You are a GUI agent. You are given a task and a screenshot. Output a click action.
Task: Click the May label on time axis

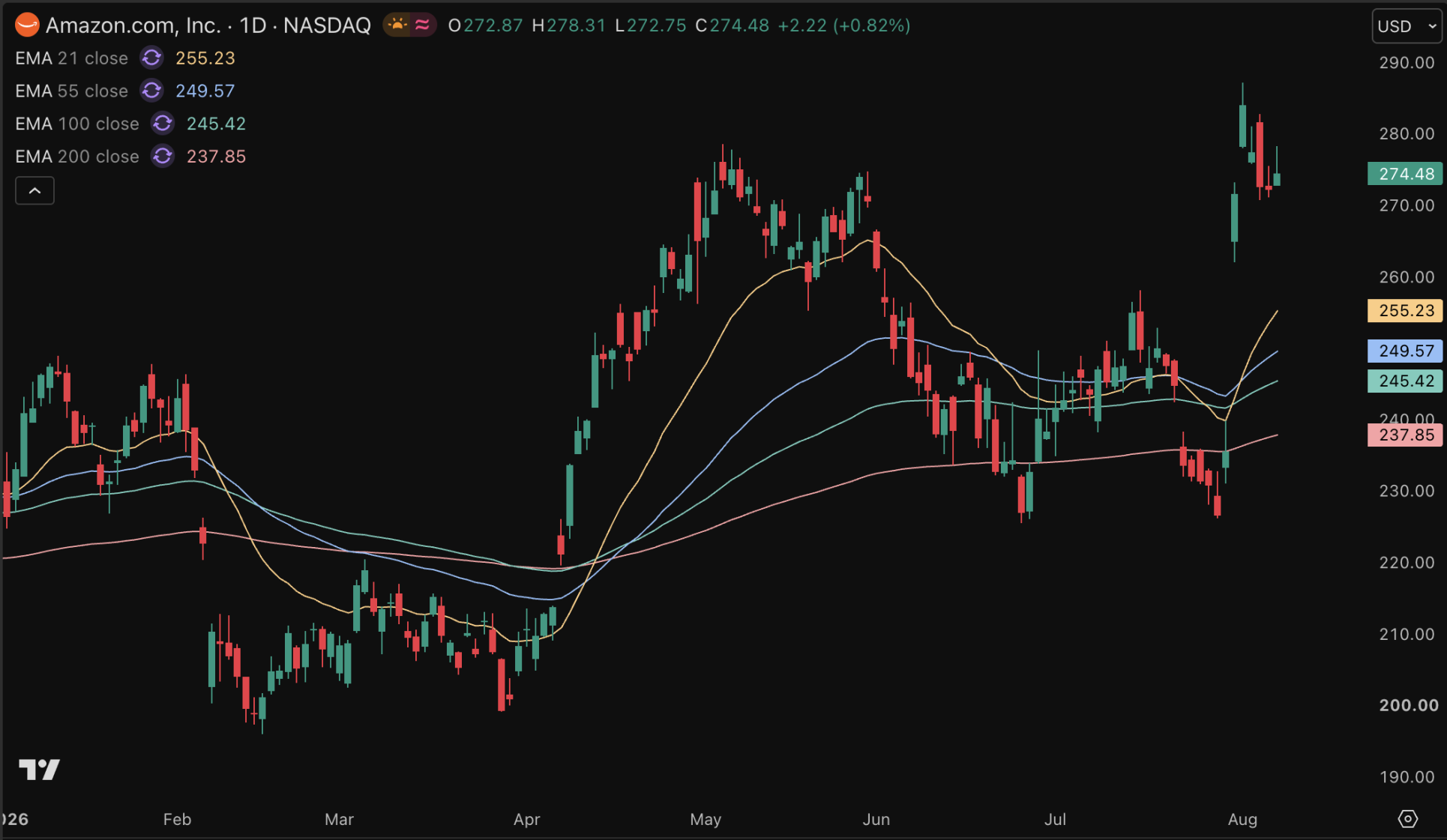click(706, 819)
